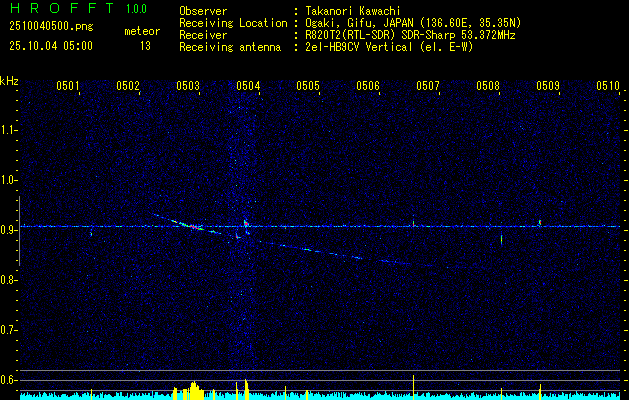Click the 0506 time marker
This screenshot has height=400, width=629.
point(368,86)
